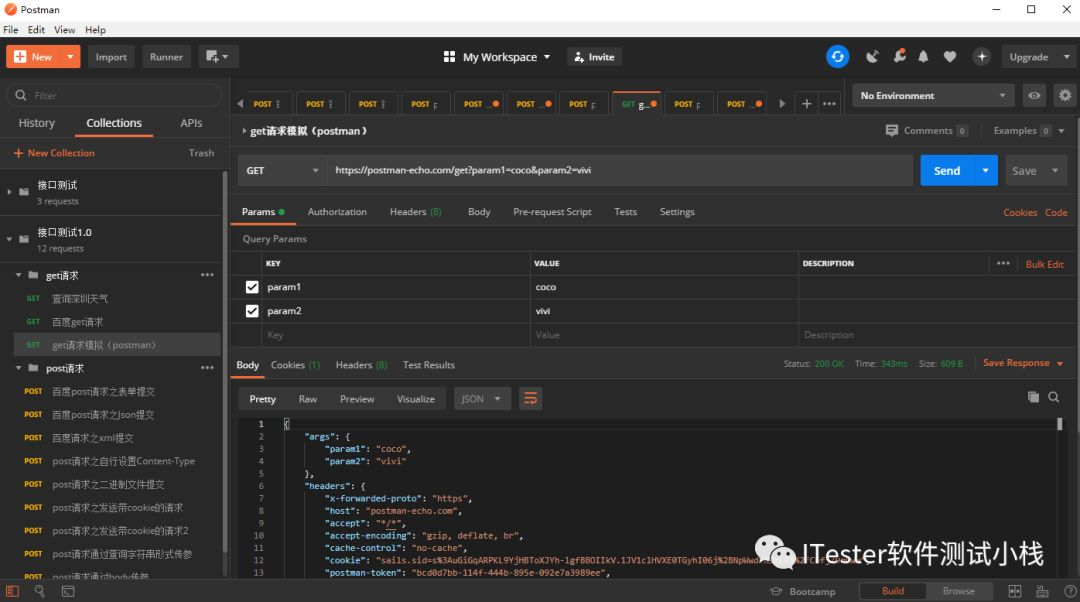Click the sync refresh icon in header
Screen dimensions: 1080x602
[838, 56]
